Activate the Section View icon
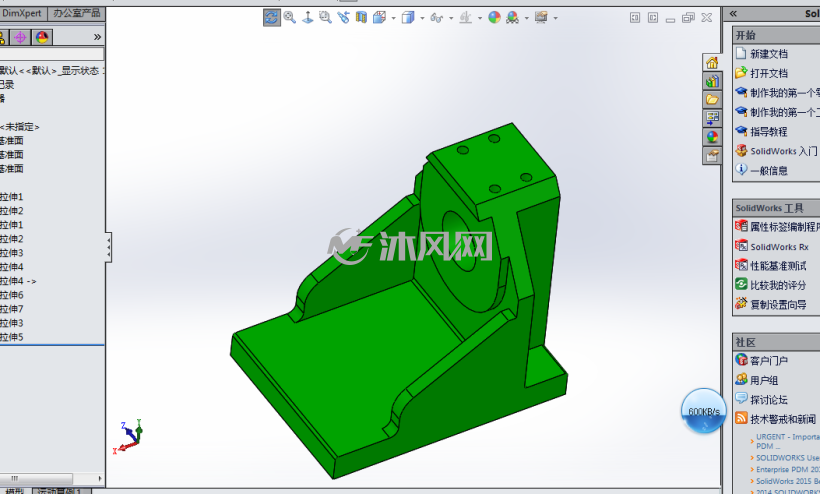The width and height of the screenshot is (820, 494). (361, 17)
